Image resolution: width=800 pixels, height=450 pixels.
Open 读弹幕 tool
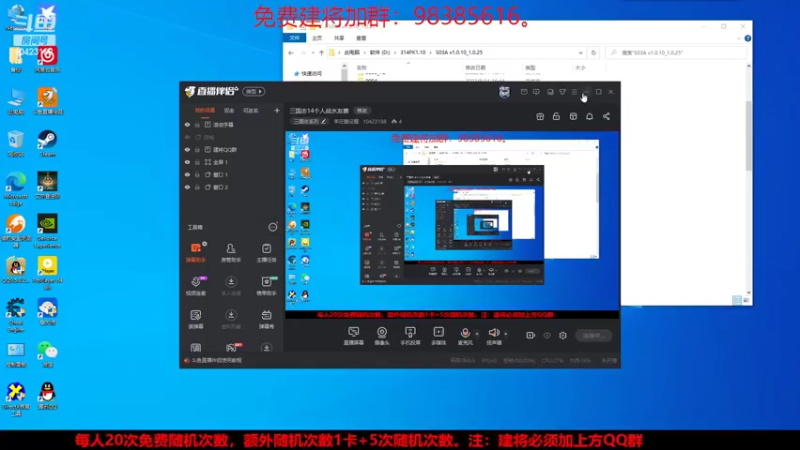click(x=196, y=319)
